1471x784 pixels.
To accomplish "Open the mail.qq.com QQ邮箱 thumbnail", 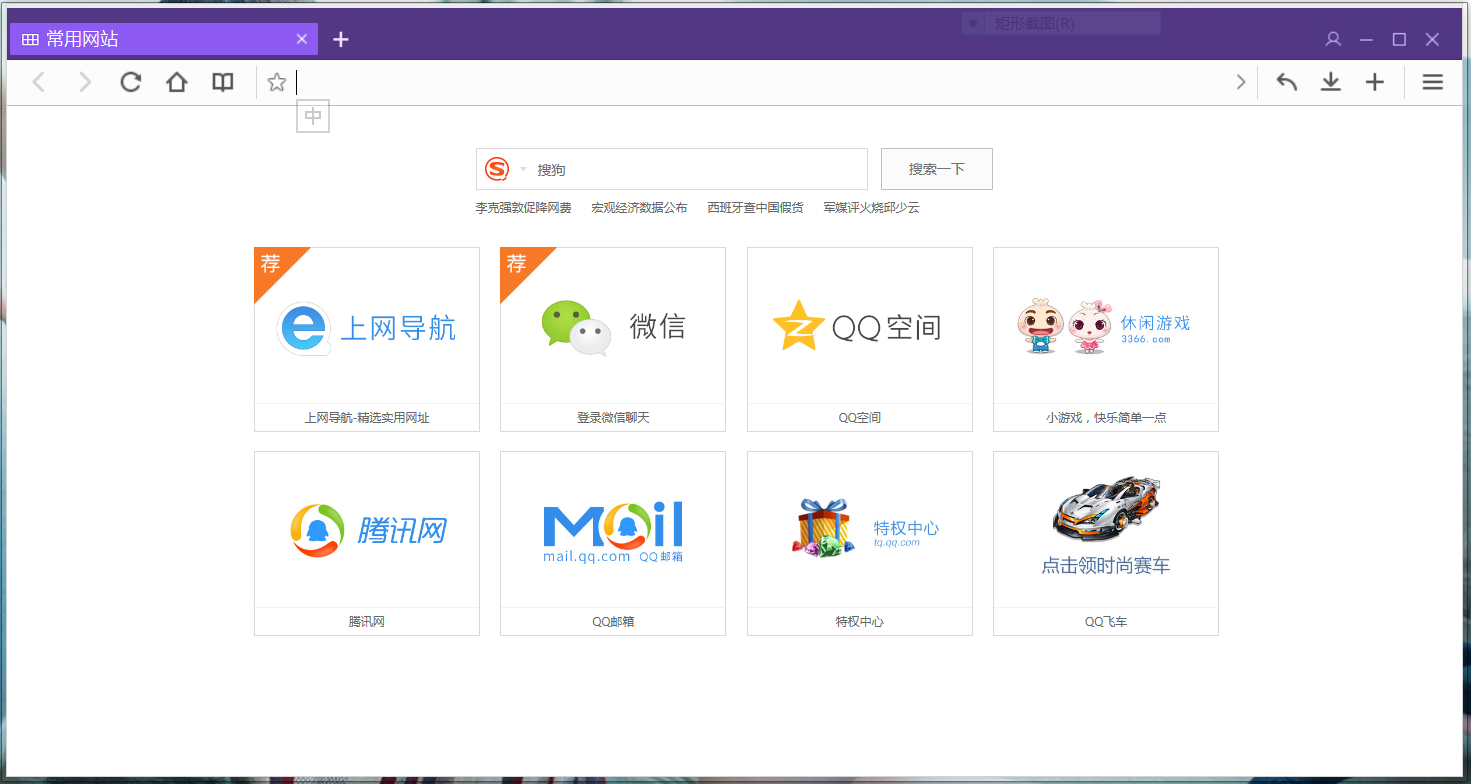I will point(613,530).
